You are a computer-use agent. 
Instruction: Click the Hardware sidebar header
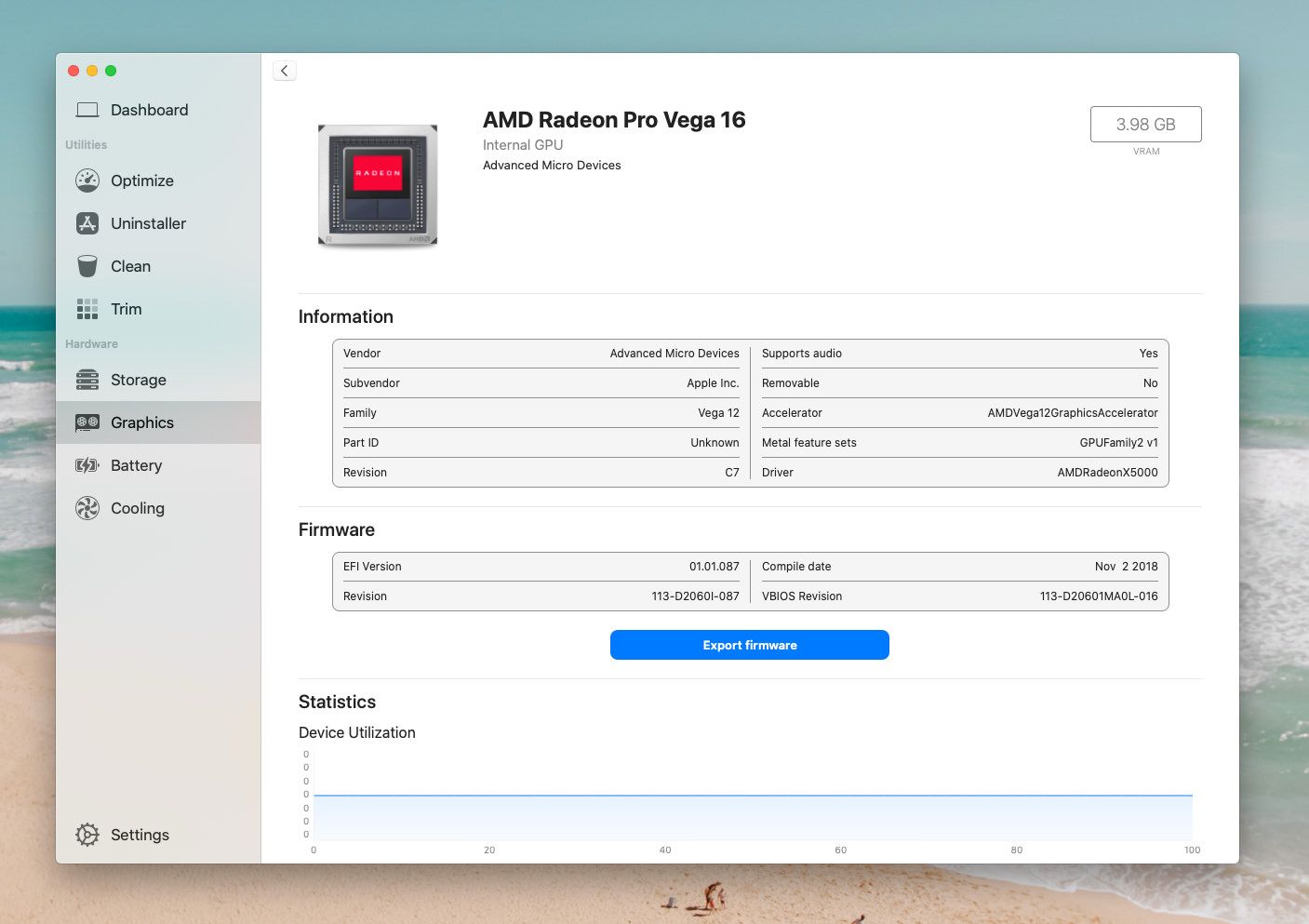click(91, 344)
